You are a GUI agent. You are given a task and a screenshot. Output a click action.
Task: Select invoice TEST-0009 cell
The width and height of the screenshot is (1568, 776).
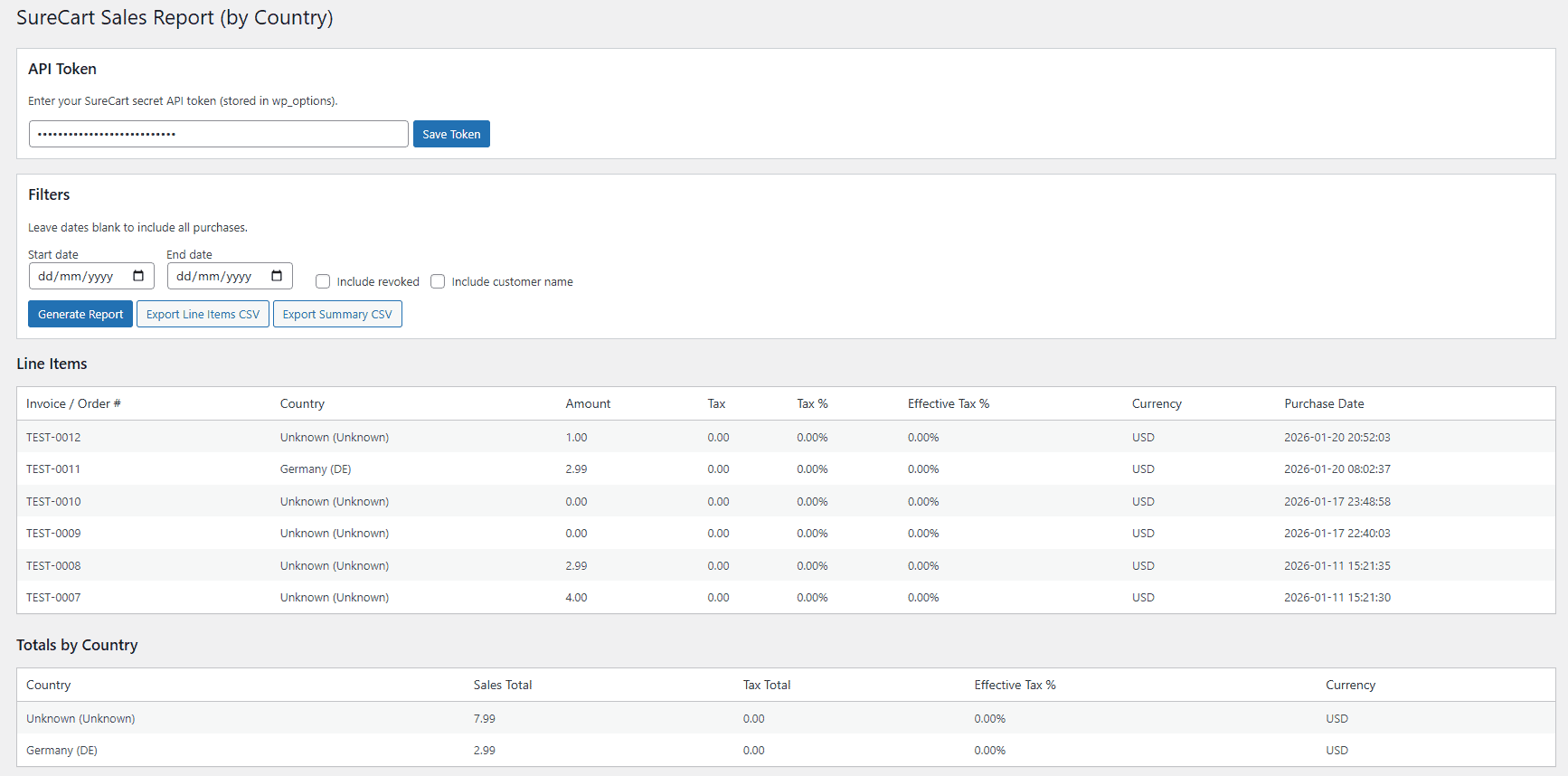[53, 533]
